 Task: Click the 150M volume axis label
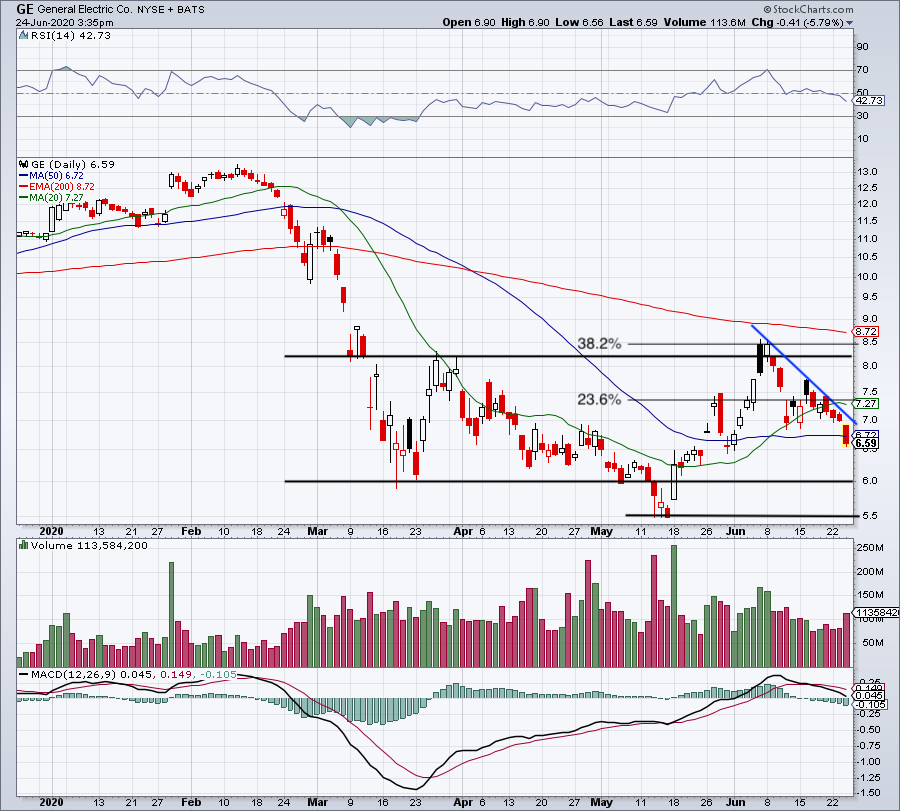pyautogui.click(x=870, y=595)
